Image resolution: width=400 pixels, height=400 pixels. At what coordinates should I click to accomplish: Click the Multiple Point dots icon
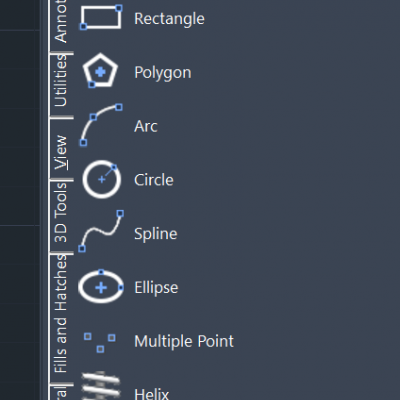click(x=100, y=342)
